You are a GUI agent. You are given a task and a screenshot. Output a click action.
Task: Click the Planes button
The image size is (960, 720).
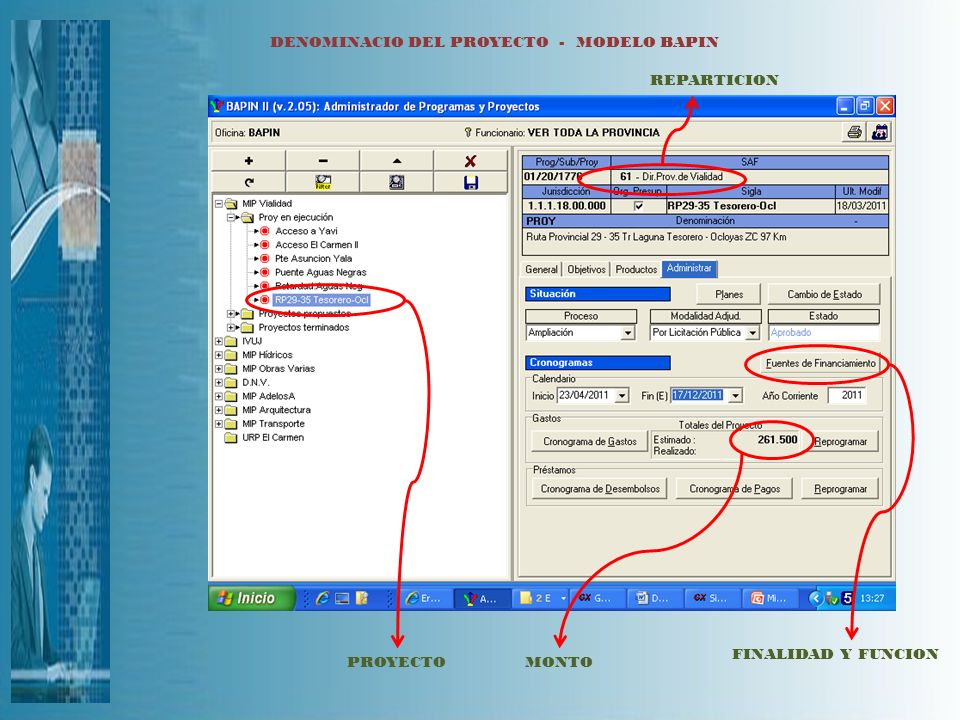click(729, 294)
